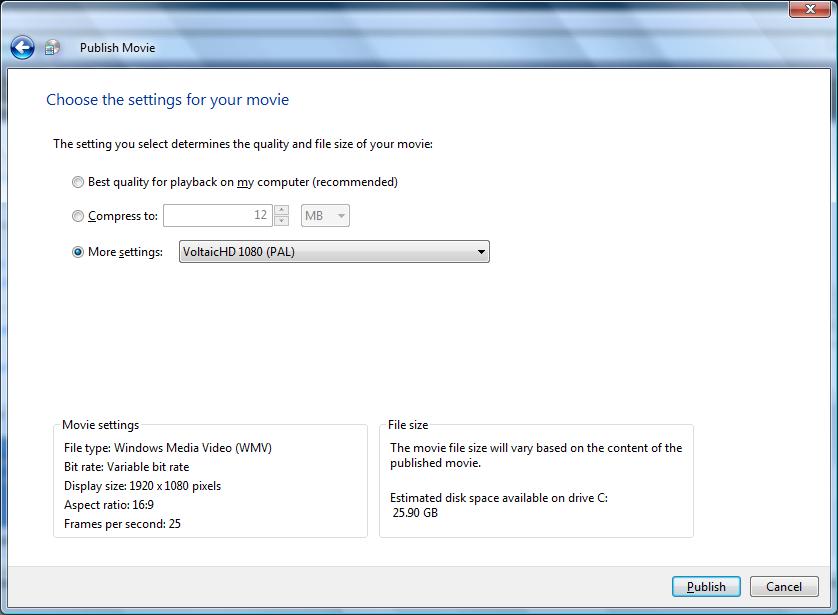Click the 'Frames per second: 25' text
Viewport: 838px width, 615px height.
[122, 524]
